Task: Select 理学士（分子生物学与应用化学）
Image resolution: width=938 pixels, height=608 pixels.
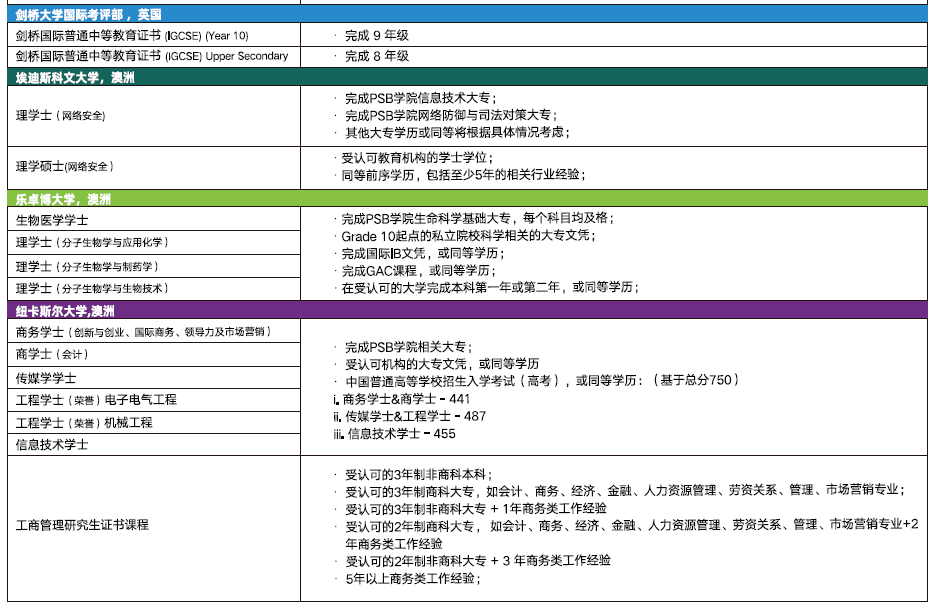Action: click(x=154, y=242)
